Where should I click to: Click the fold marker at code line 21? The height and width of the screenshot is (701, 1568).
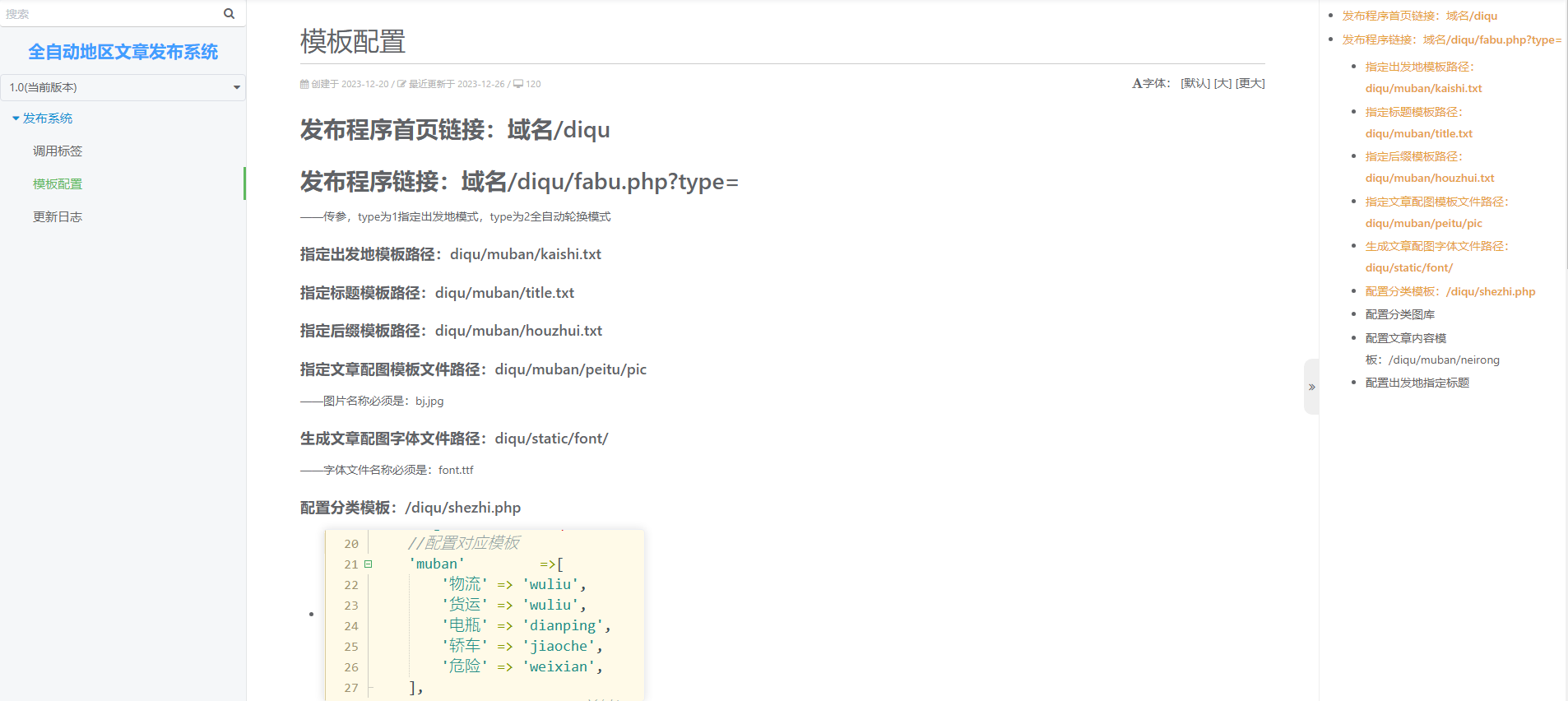point(368,564)
